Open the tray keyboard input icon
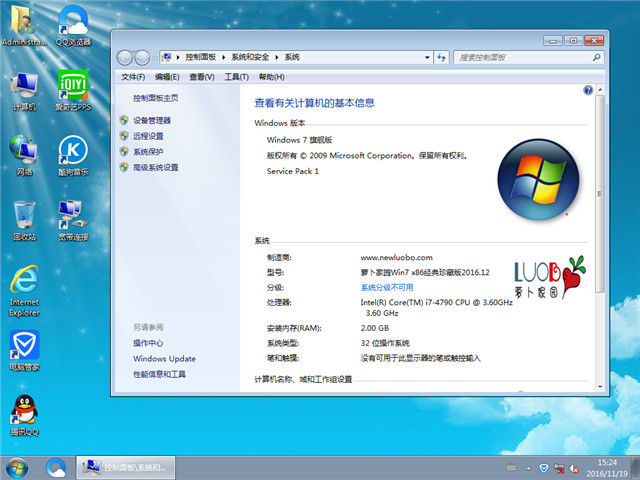The width and height of the screenshot is (640, 480). pyautogui.click(x=511, y=468)
